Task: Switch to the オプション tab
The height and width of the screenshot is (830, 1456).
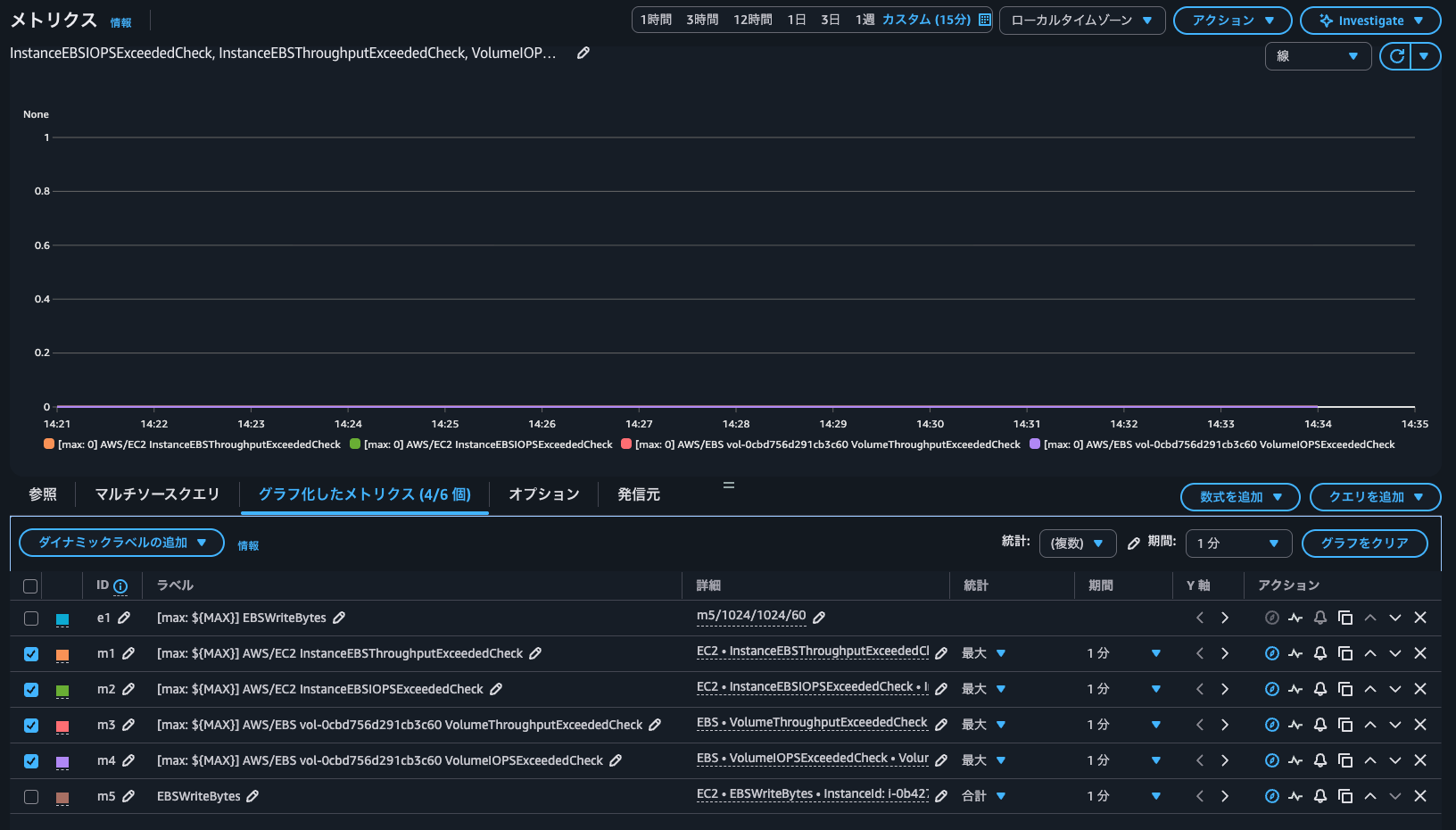Action: [543, 494]
